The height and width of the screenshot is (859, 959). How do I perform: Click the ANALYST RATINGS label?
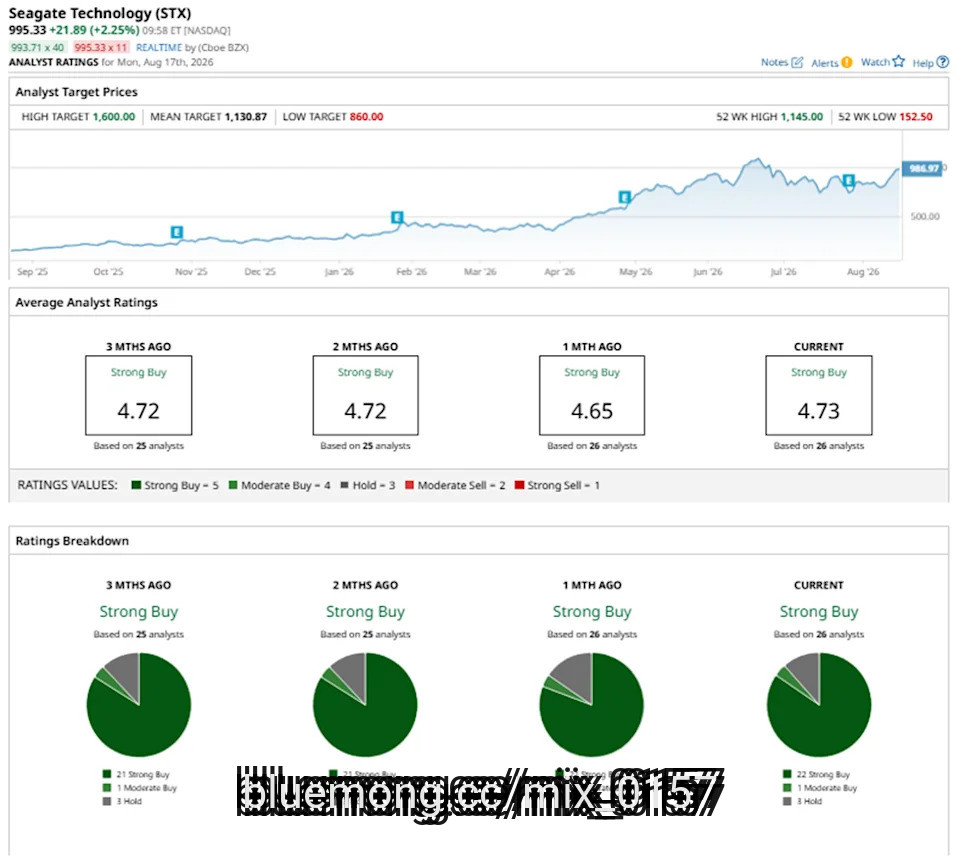point(53,62)
